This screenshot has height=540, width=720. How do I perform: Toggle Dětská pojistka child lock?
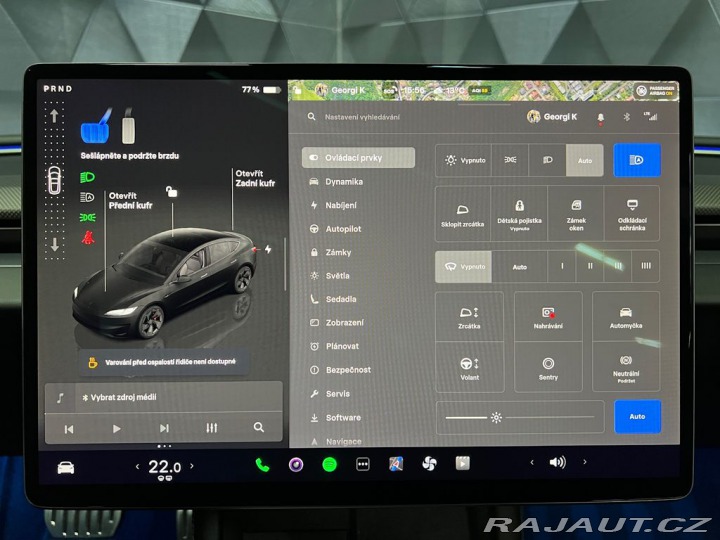pos(519,214)
